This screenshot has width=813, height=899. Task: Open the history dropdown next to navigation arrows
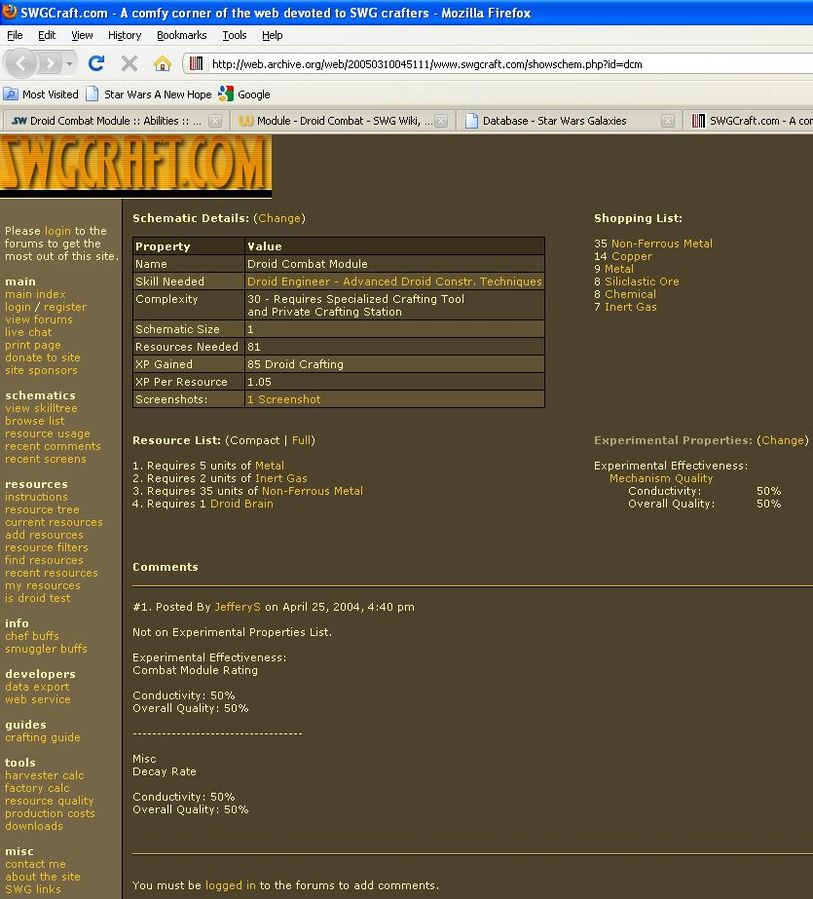70,63
